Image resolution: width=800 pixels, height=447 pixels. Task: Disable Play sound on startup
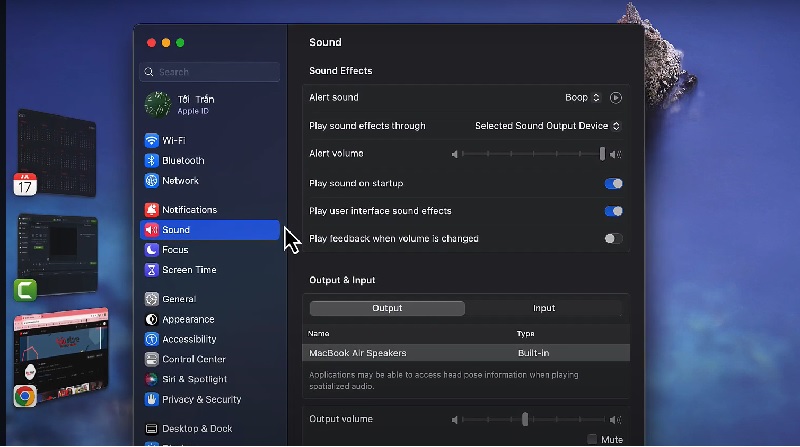[613, 184]
